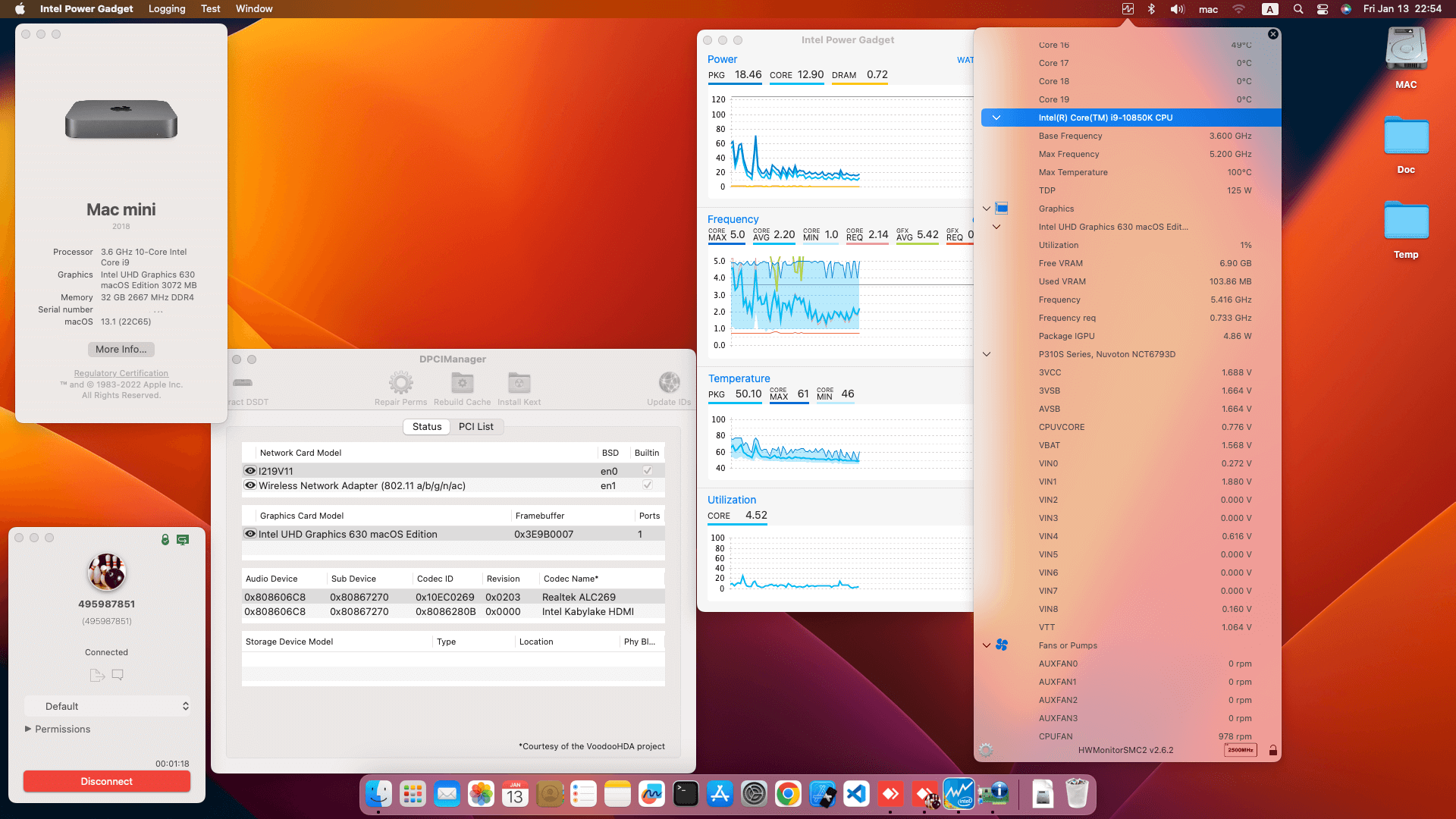Screen dimensions: 1456x819
Task: Toggle the Builtin checkbox for I219V11
Action: [647, 470]
